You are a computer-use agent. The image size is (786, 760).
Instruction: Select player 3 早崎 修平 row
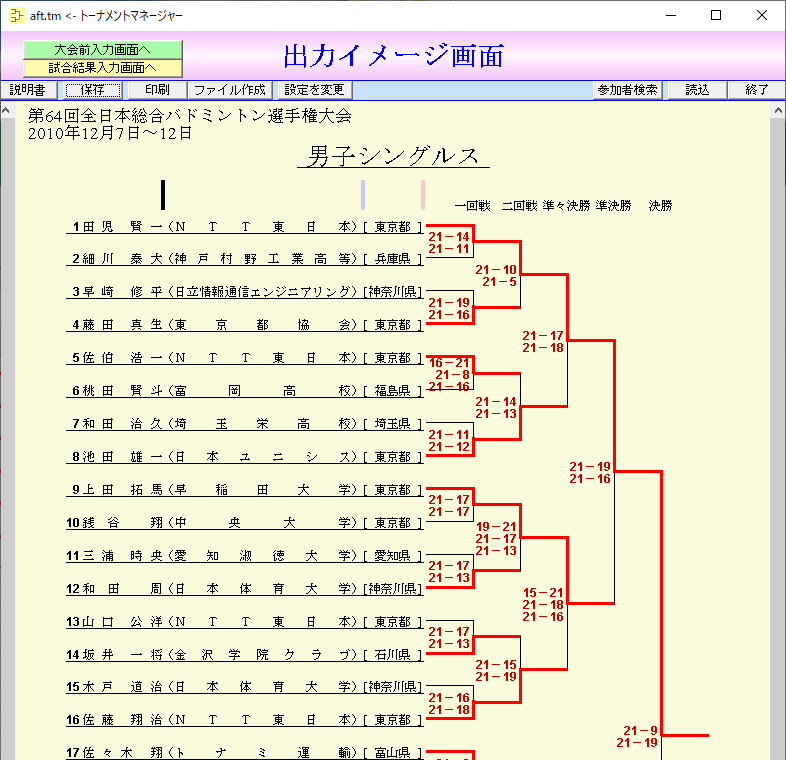click(x=245, y=292)
